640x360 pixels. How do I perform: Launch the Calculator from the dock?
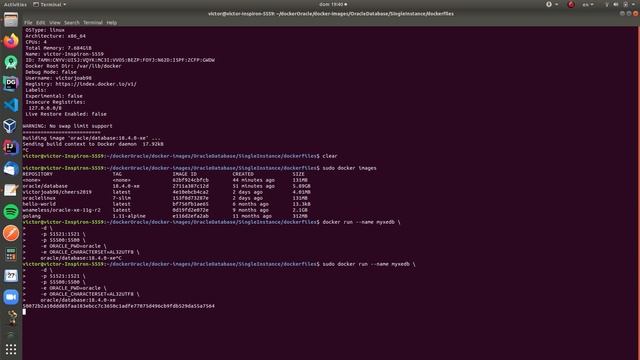tap(11, 254)
